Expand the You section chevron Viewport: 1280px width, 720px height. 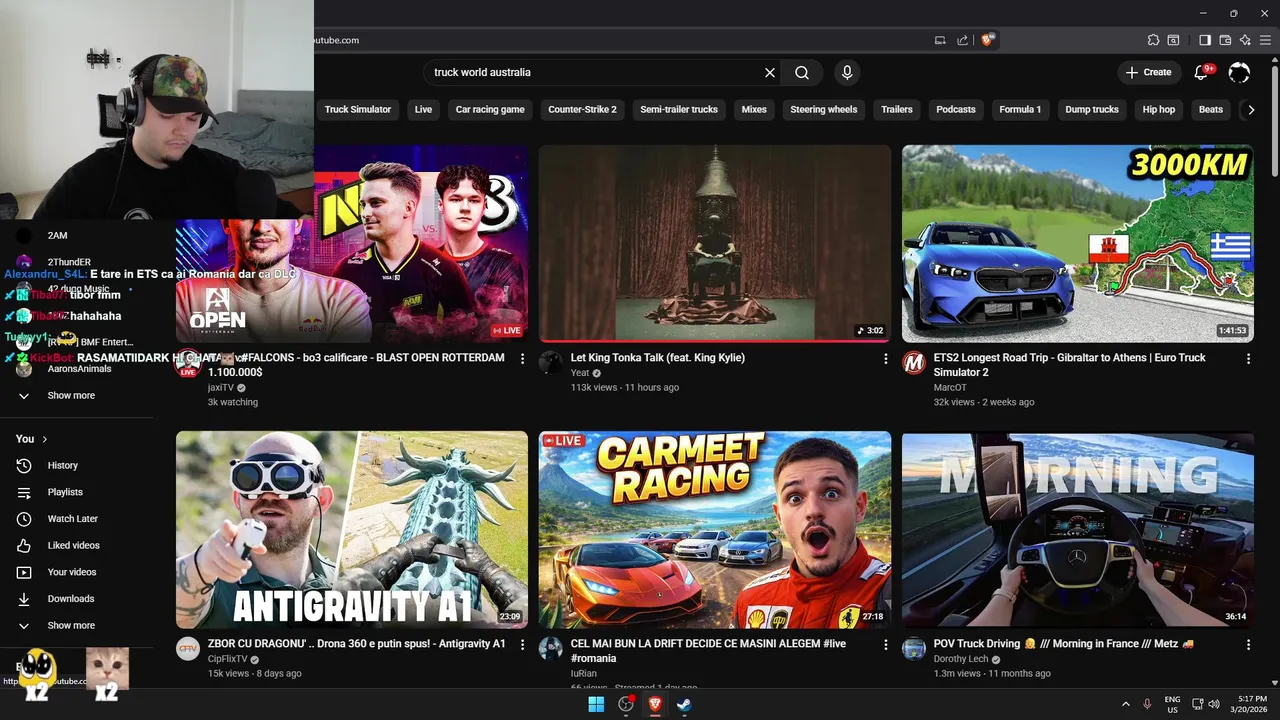click(x=44, y=439)
